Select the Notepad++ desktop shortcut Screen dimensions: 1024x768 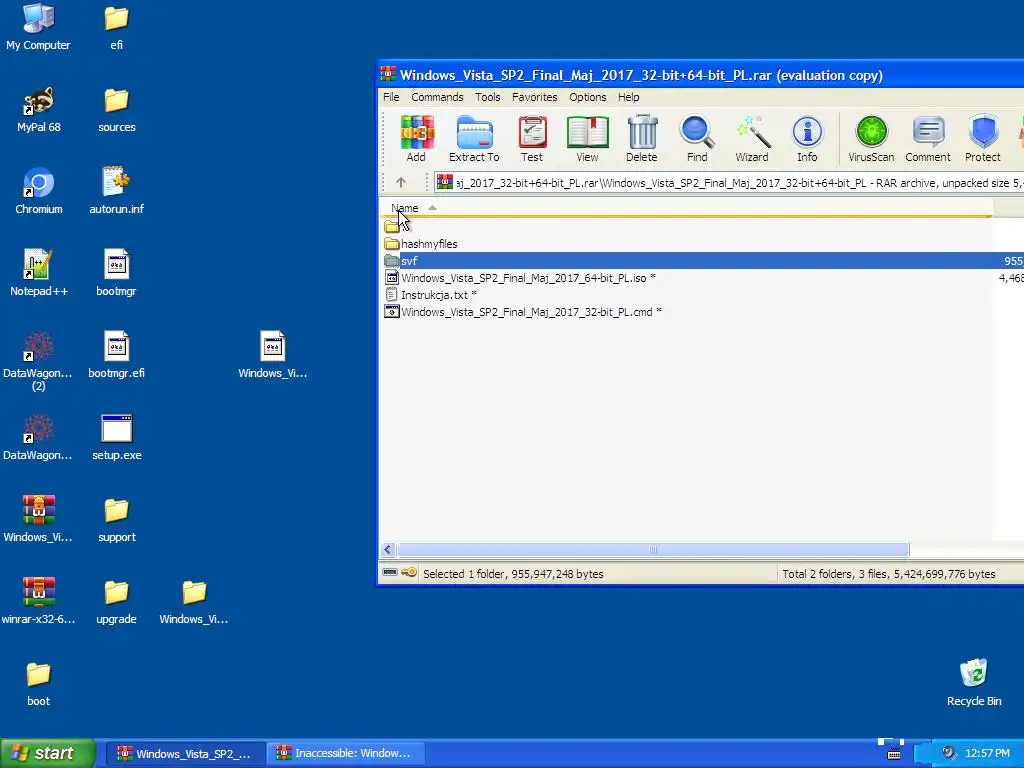click(39, 273)
